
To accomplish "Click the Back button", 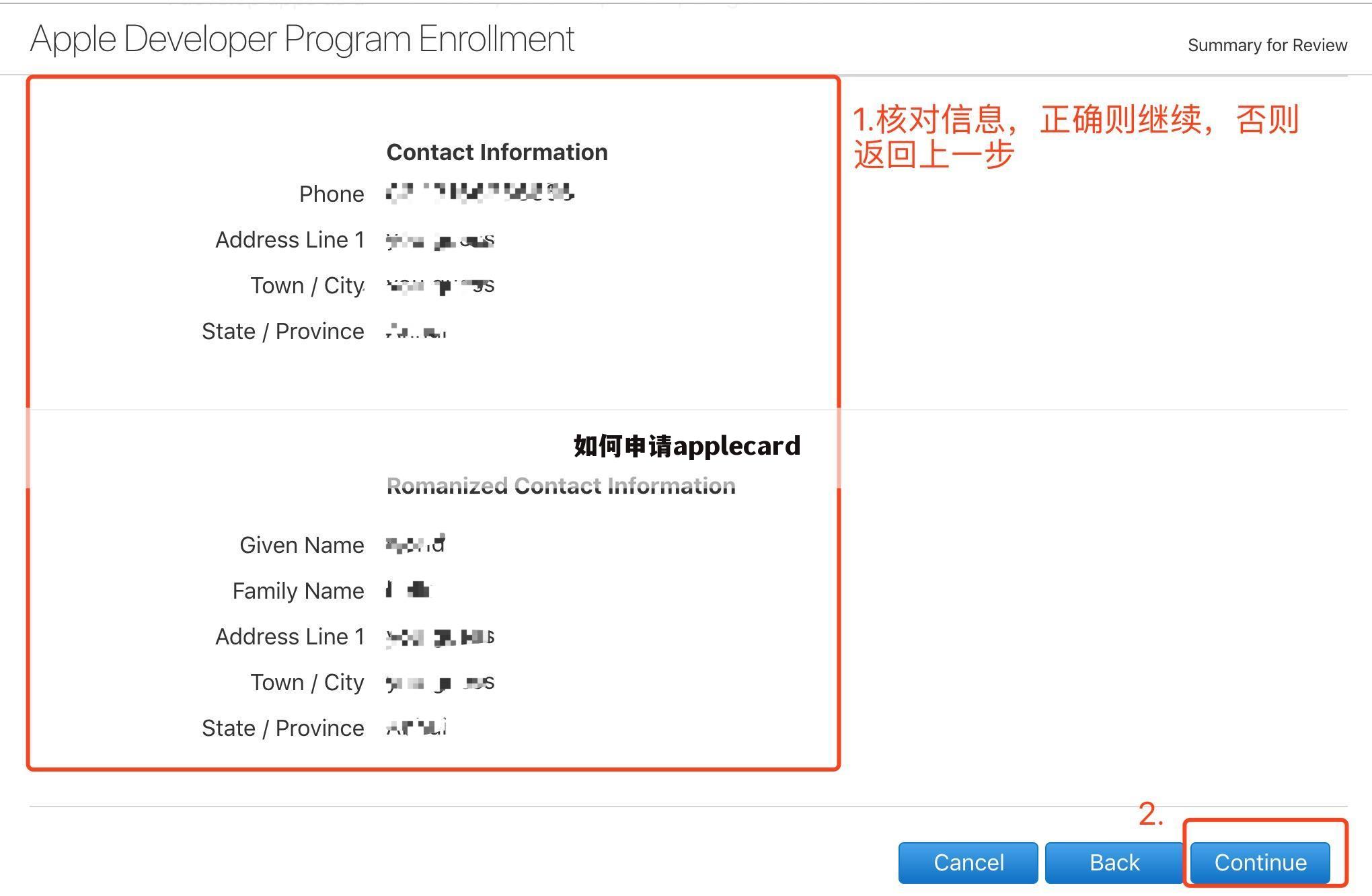I will coord(1114,862).
